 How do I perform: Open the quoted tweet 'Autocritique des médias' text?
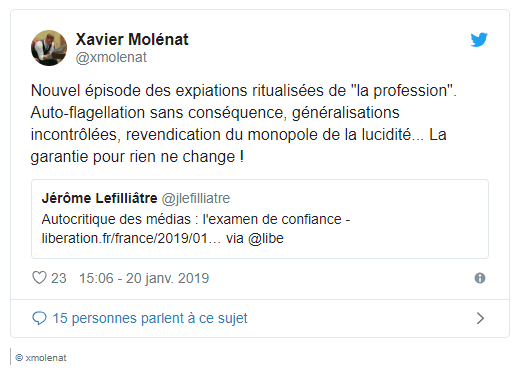[x=196, y=220]
